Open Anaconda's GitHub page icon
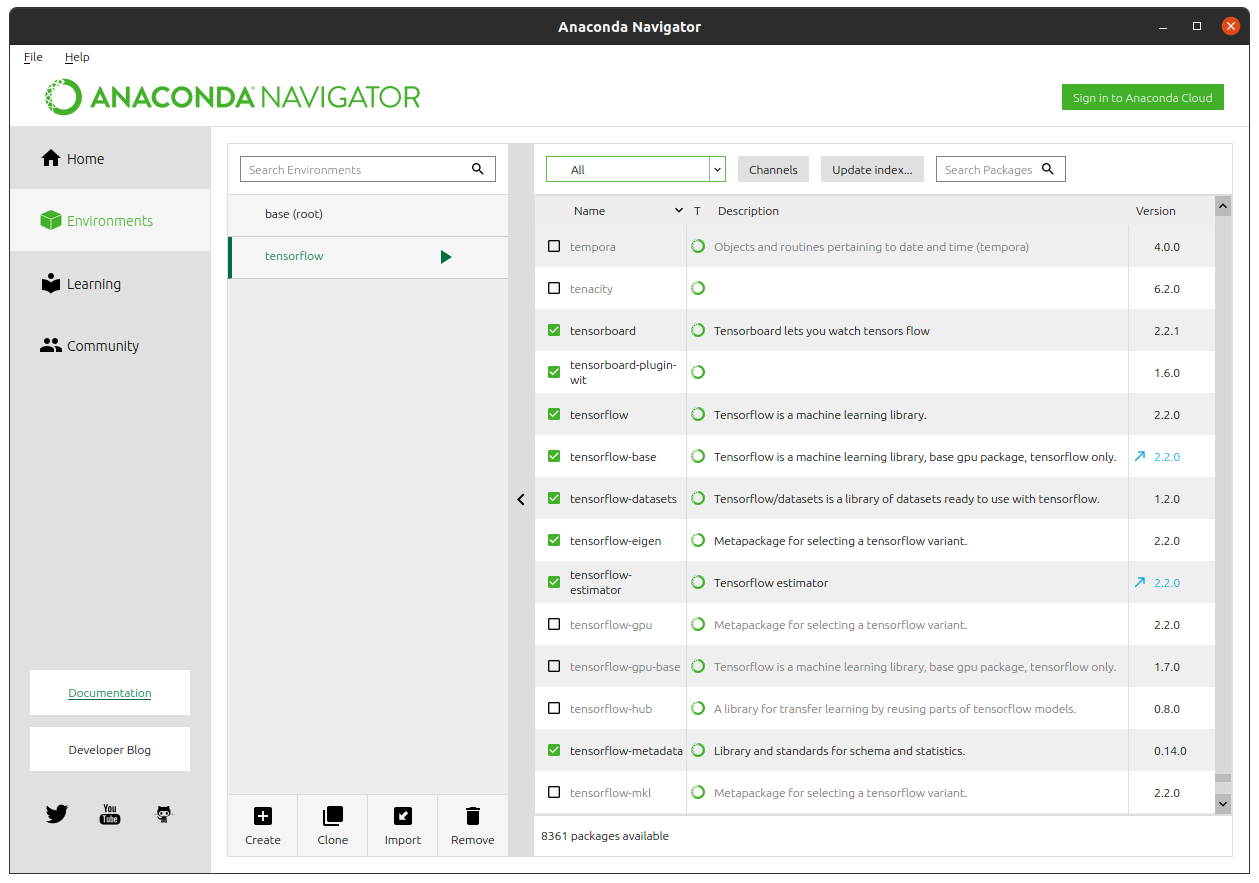Viewport: 1259px width, 883px height. (164, 814)
